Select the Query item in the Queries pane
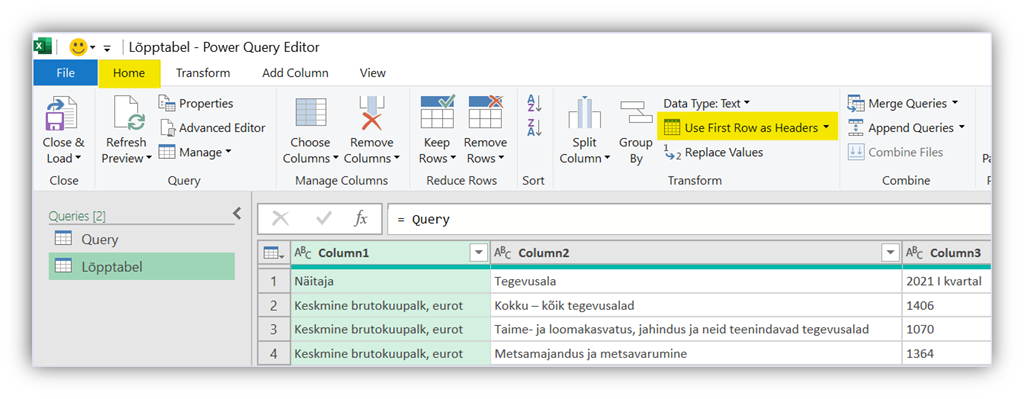The image size is (1024, 399). point(142,239)
